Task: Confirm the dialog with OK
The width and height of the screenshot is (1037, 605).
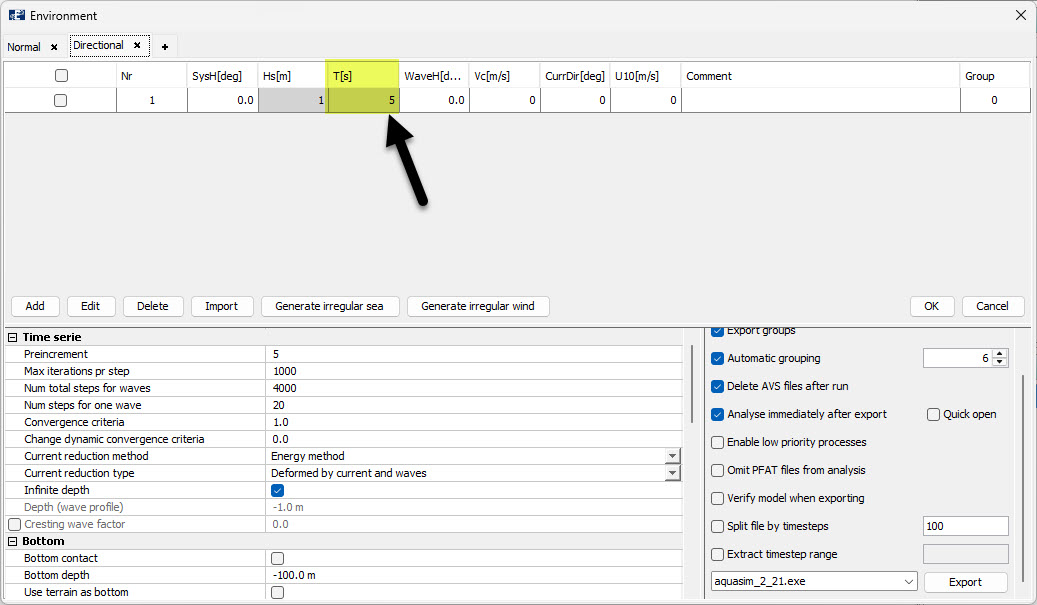Action: 931,306
